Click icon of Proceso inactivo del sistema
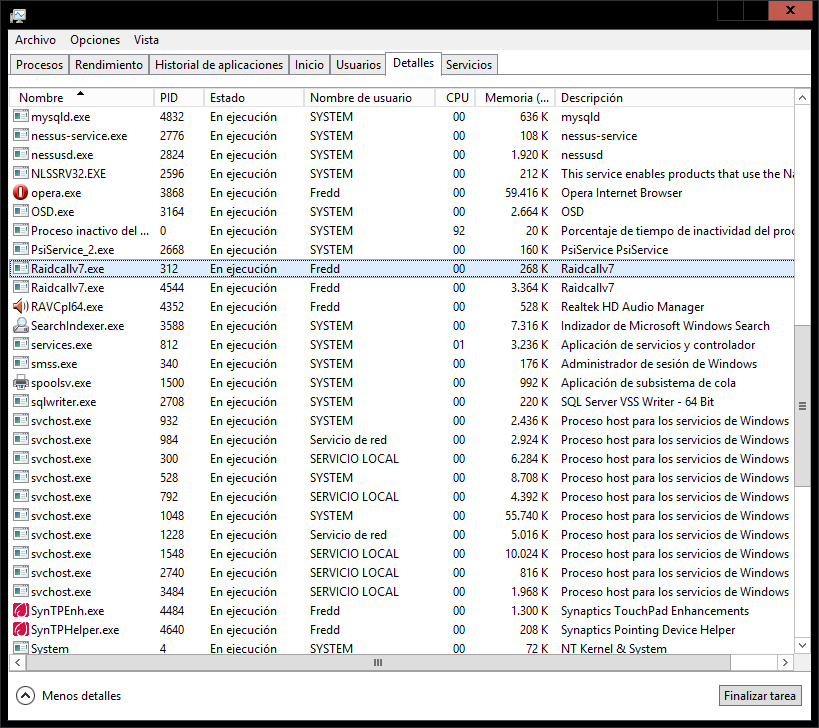Image resolution: width=819 pixels, height=728 pixels. pos(20,230)
